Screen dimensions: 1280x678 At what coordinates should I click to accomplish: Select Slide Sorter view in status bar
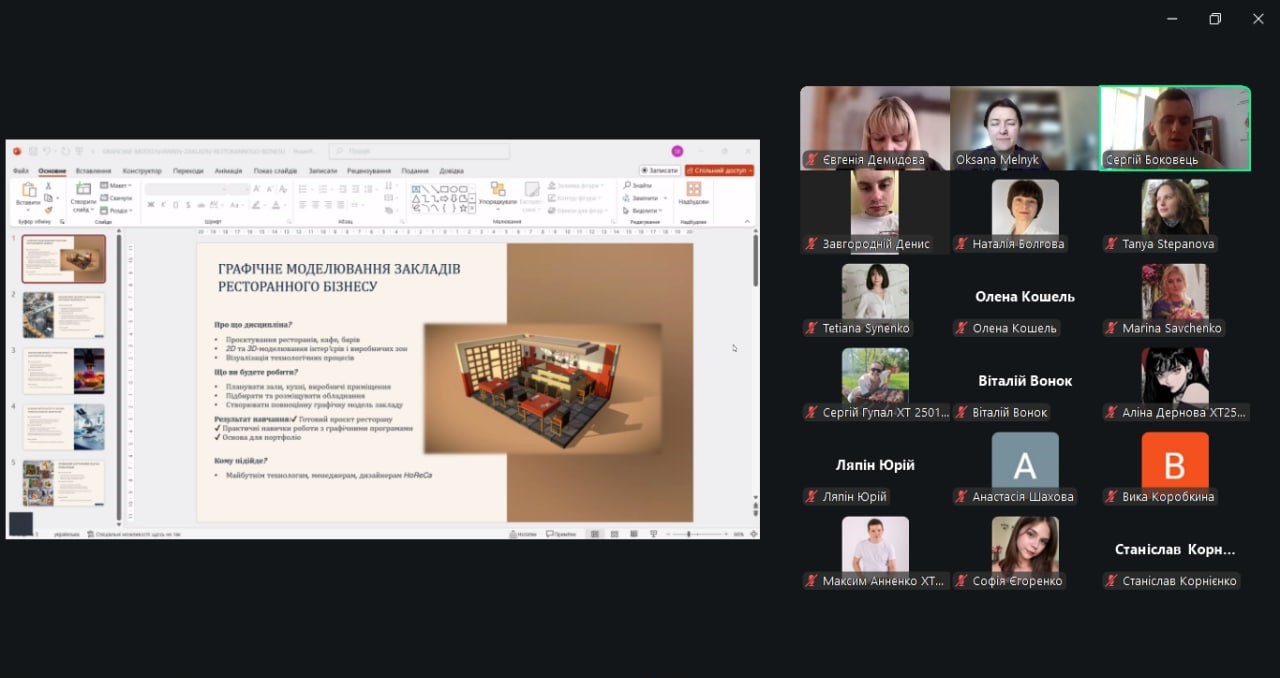point(612,534)
